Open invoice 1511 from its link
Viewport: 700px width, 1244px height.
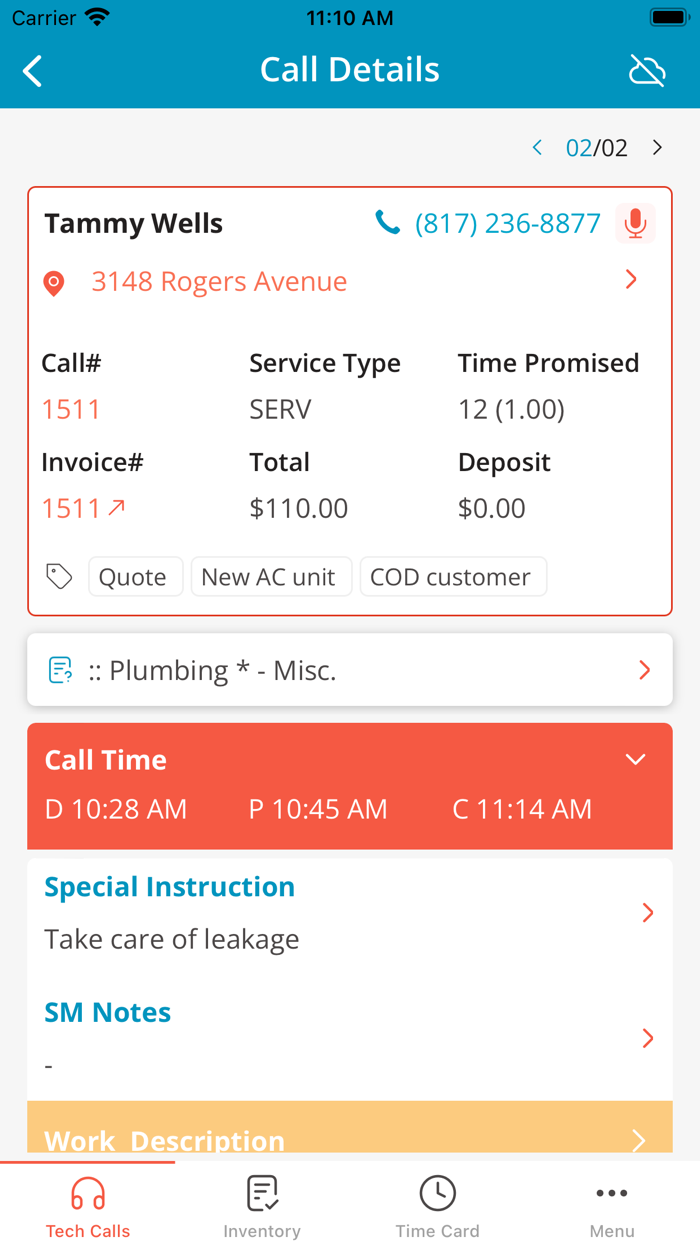click(71, 508)
